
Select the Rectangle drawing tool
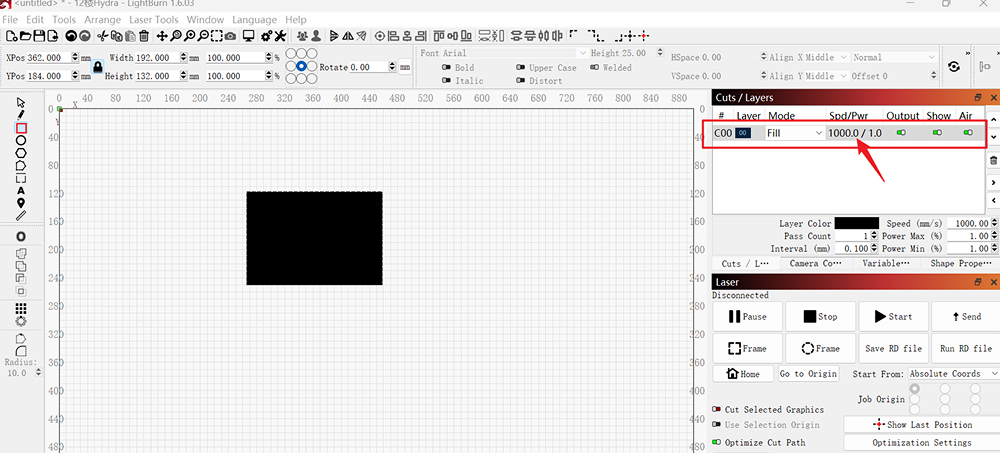point(21,128)
